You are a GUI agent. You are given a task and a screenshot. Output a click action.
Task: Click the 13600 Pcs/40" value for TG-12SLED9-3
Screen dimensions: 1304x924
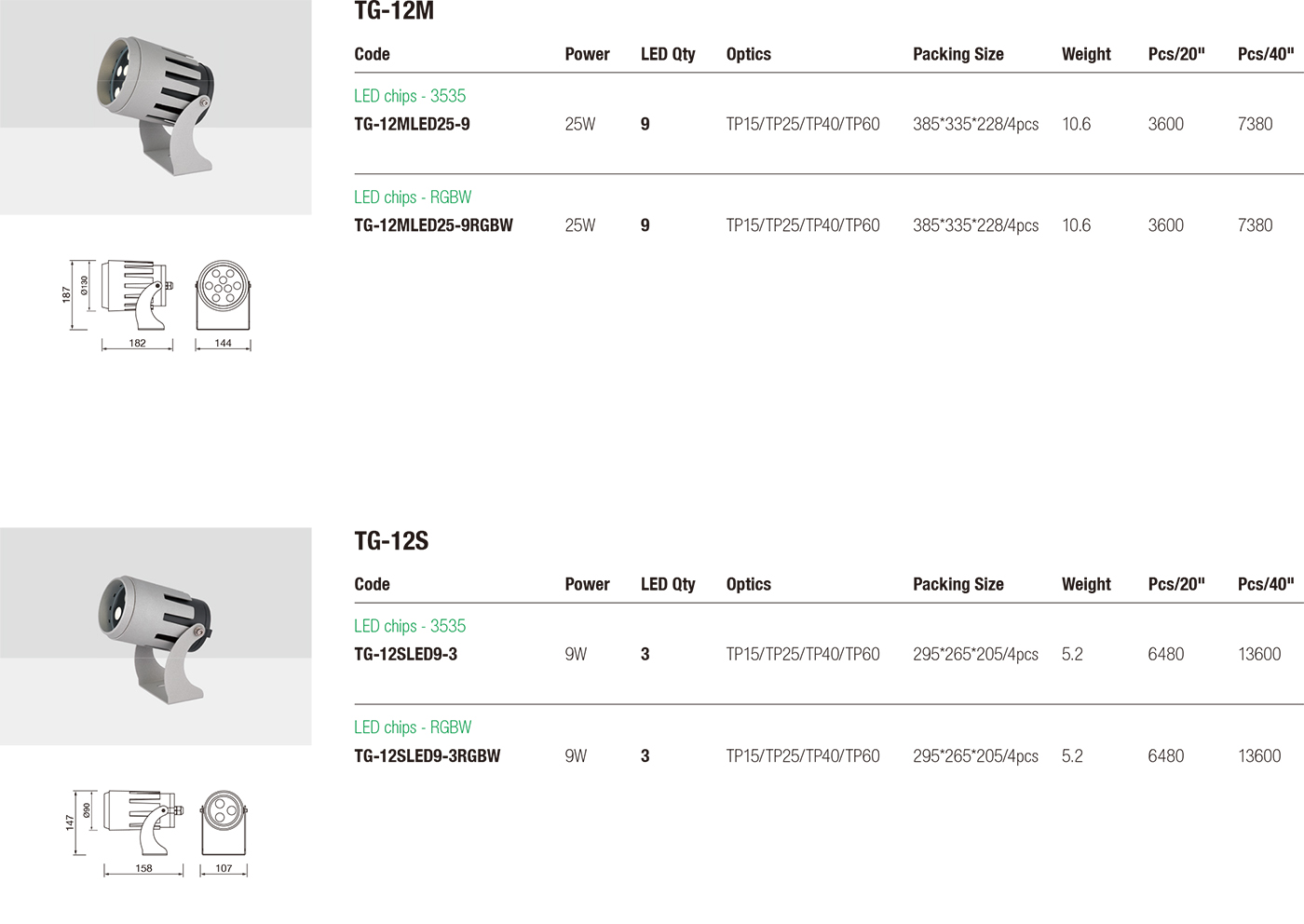tap(1259, 654)
